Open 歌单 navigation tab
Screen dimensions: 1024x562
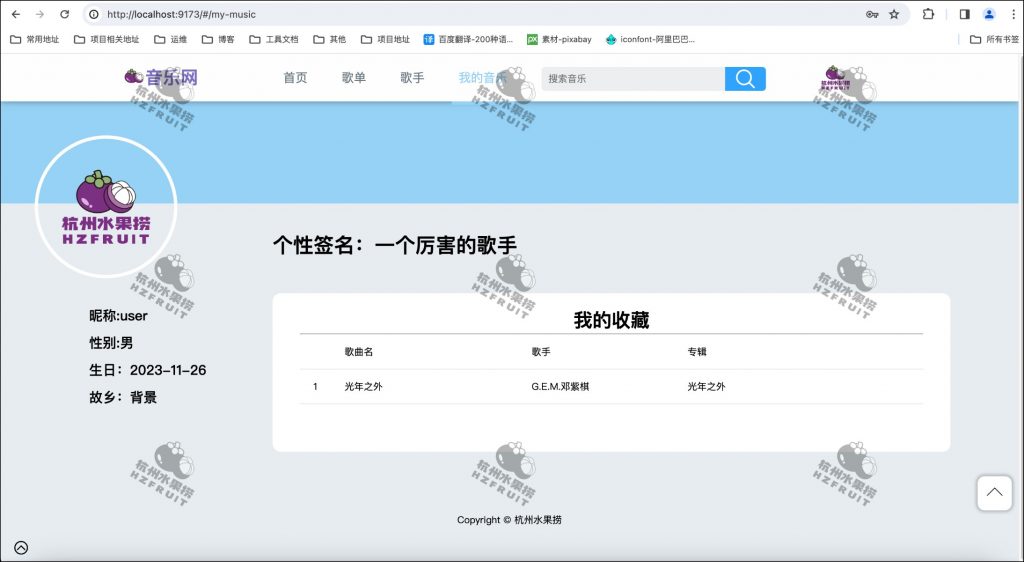(353, 78)
